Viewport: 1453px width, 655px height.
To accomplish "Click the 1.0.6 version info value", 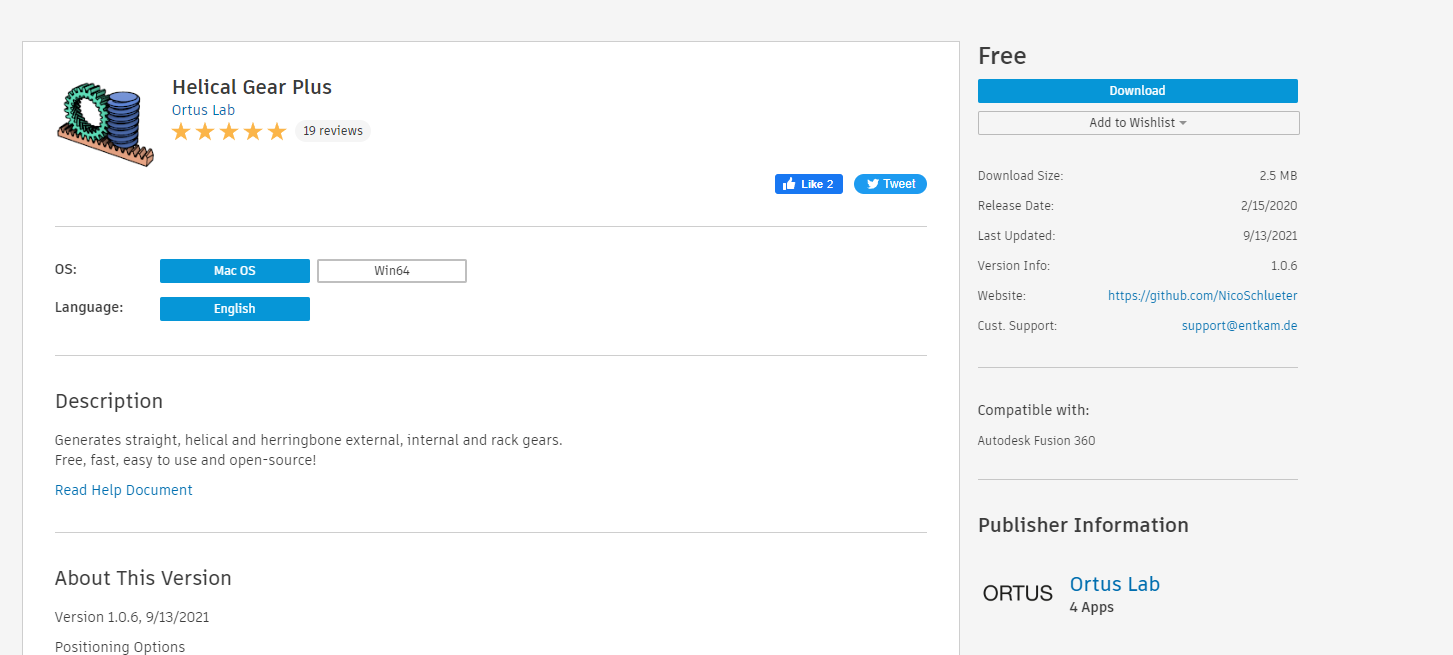I will coord(1284,266).
